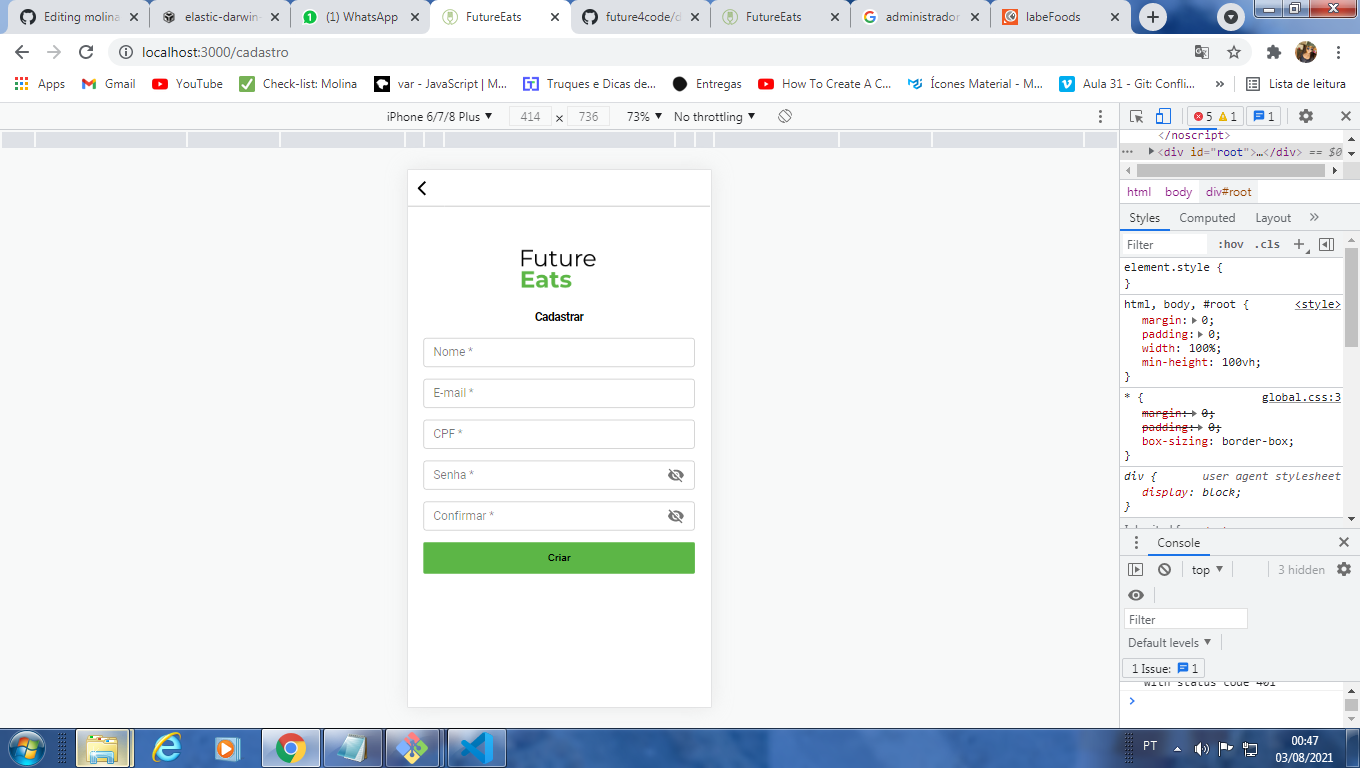
Task: Switch to the Computed tab in DevTools
Action: click(x=1207, y=217)
